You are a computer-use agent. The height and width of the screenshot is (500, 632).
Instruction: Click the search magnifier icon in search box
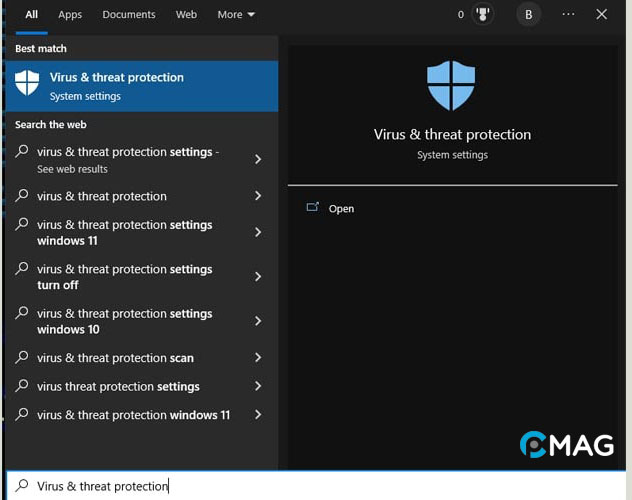click(x=22, y=486)
